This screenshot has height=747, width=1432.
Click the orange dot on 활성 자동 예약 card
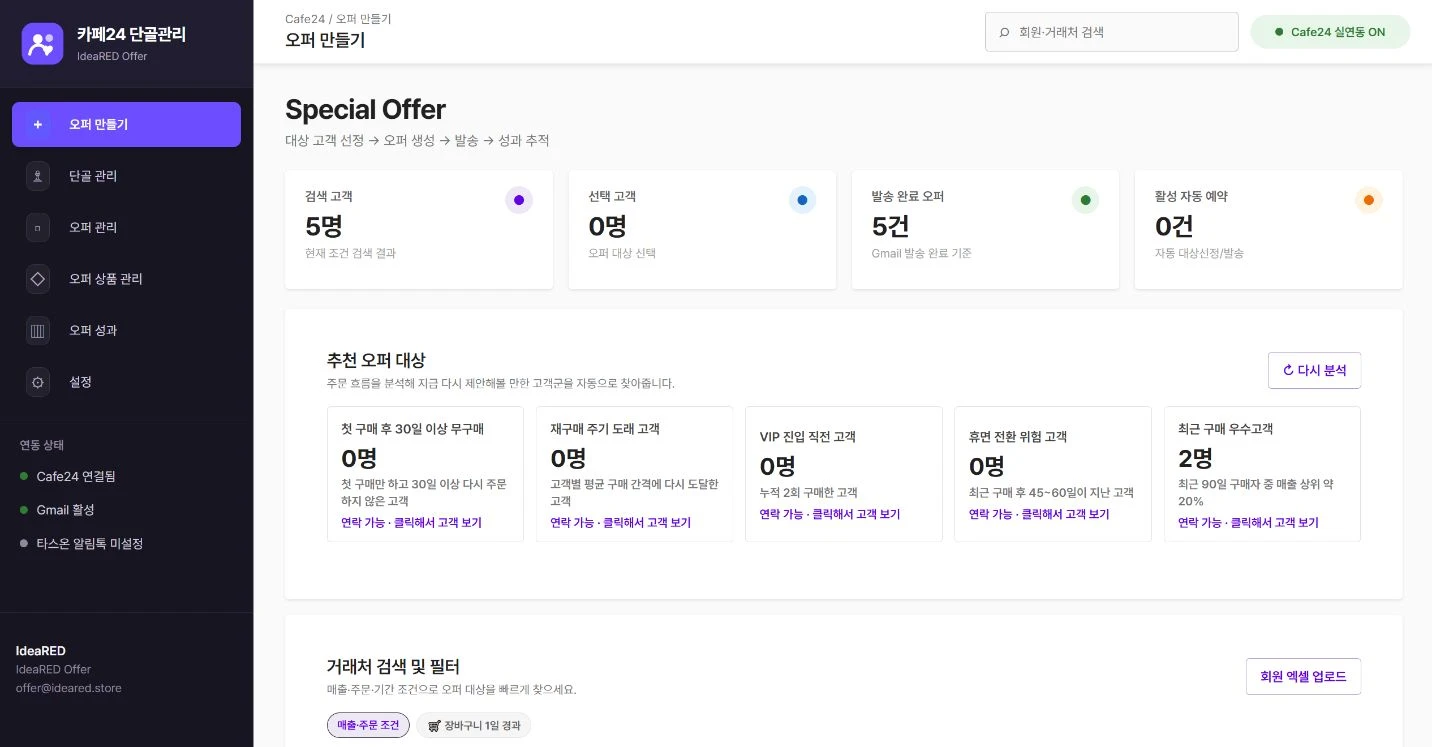point(1368,200)
